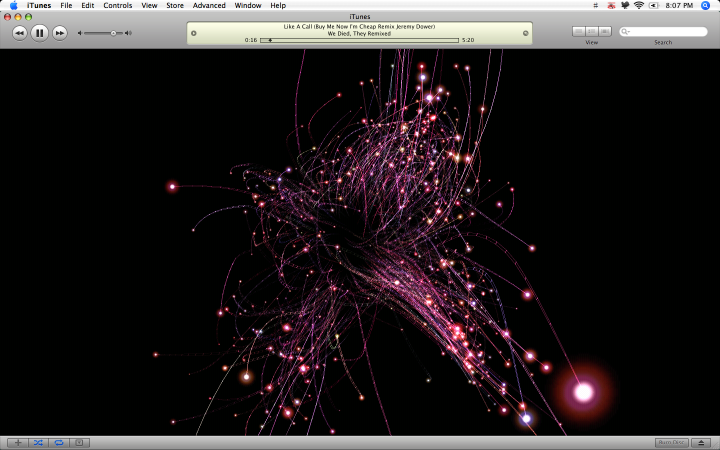The height and width of the screenshot is (450, 720).
Task: Click the Burn Disc button
Action: point(671,443)
